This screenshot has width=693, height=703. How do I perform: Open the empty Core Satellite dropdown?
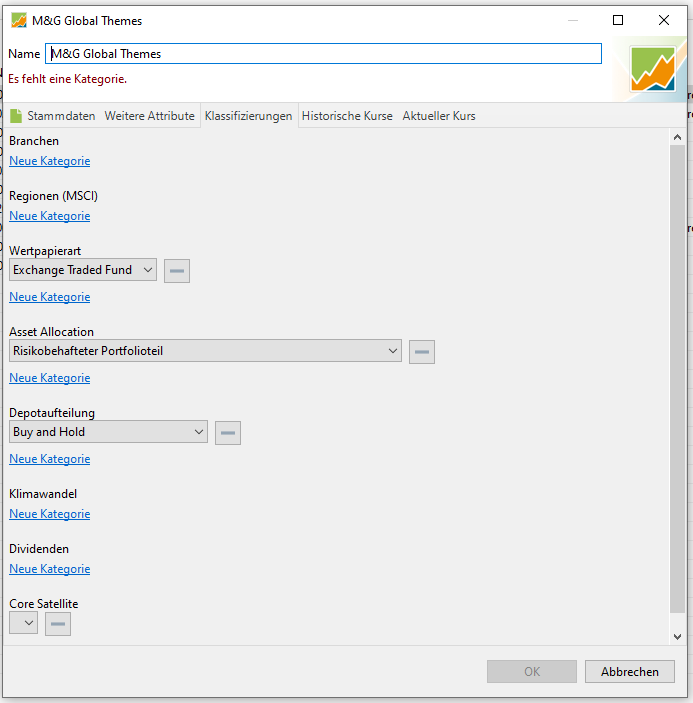point(23,623)
